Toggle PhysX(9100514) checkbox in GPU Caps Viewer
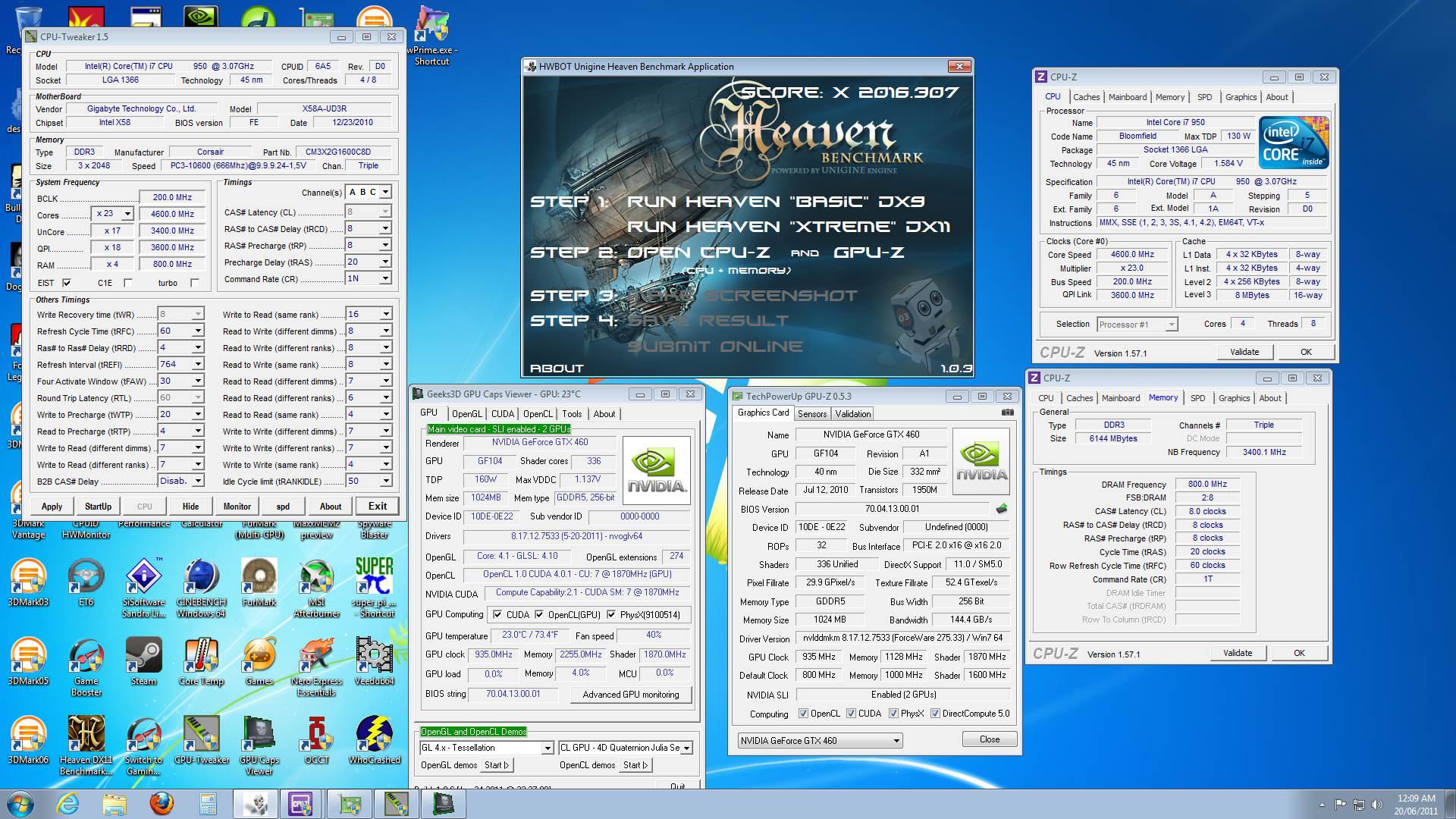This screenshot has width=1456, height=819. (x=611, y=614)
